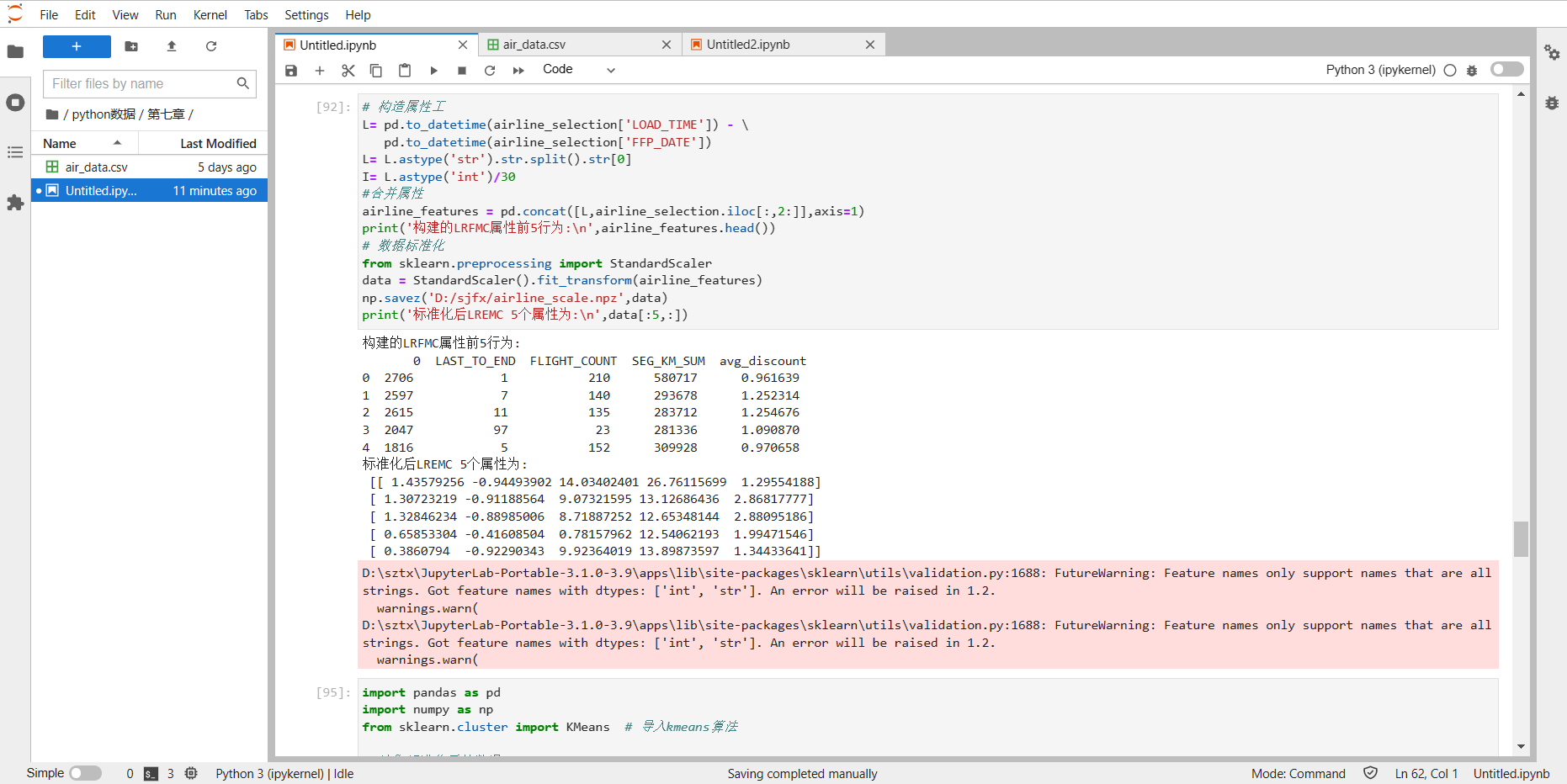The height and width of the screenshot is (784, 1567).
Task: Open the Run menu
Action: pos(166,15)
